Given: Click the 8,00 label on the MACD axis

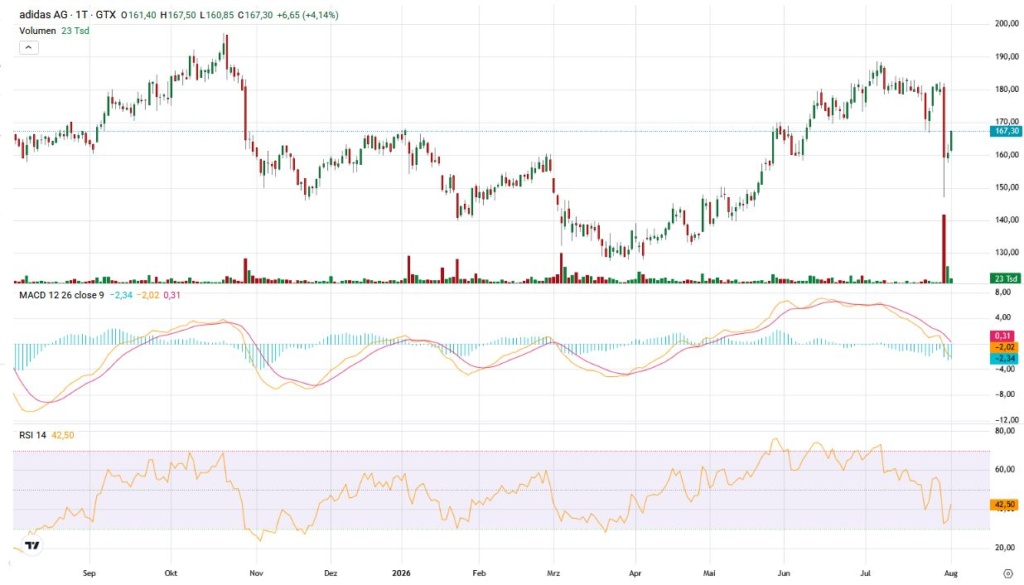Looking at the screenshot, I should click(x=1002, y=292).
